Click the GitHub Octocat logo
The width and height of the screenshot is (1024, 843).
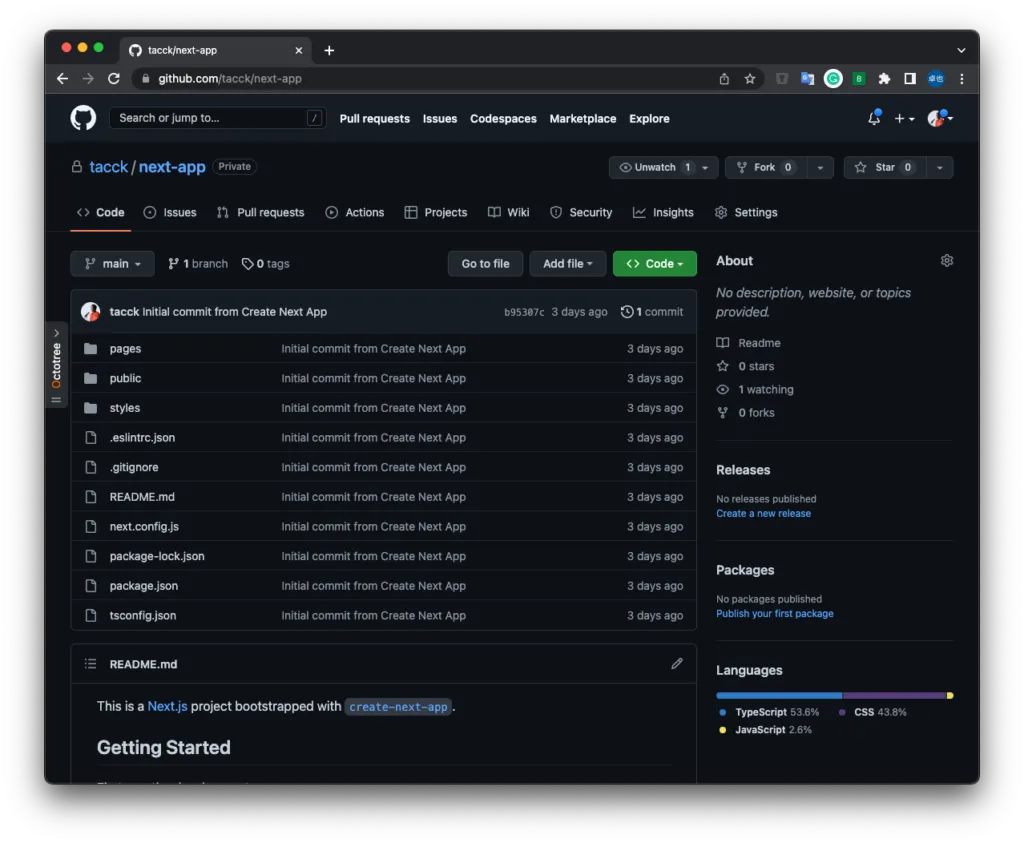83,118
